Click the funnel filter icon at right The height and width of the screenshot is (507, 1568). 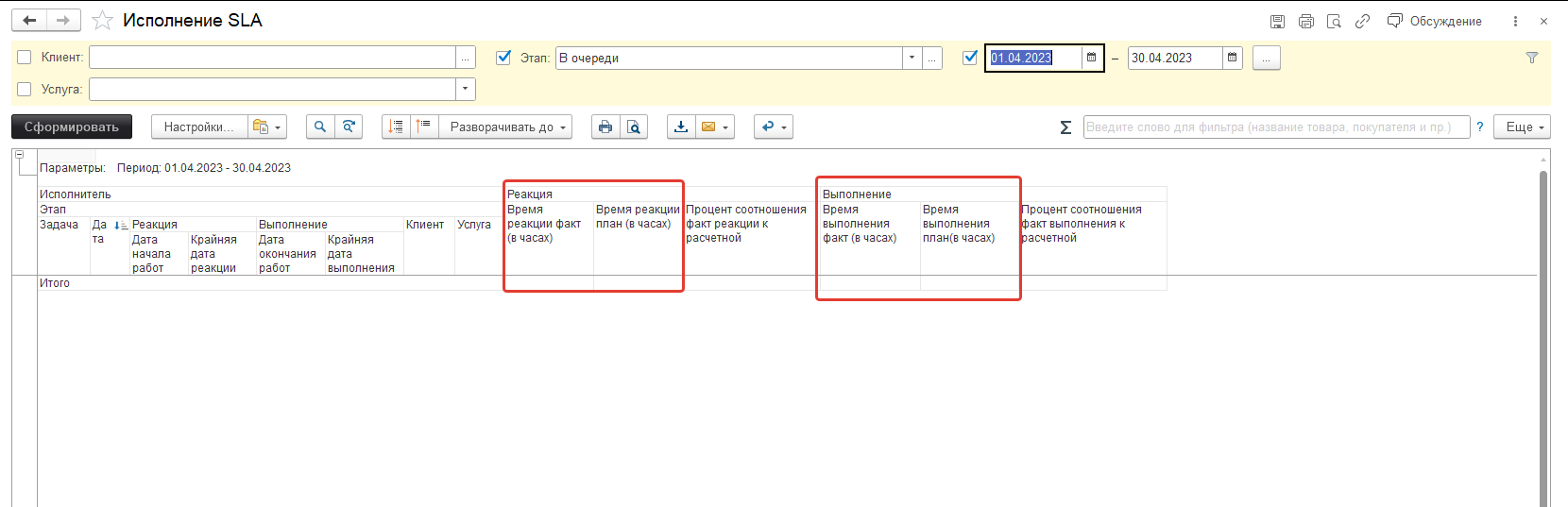1532,58
